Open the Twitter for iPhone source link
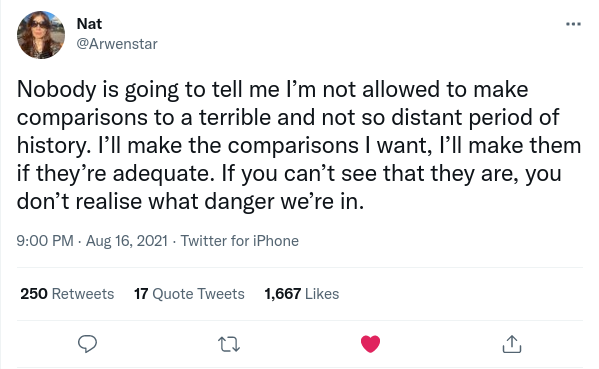 click(x=240, y=241)
